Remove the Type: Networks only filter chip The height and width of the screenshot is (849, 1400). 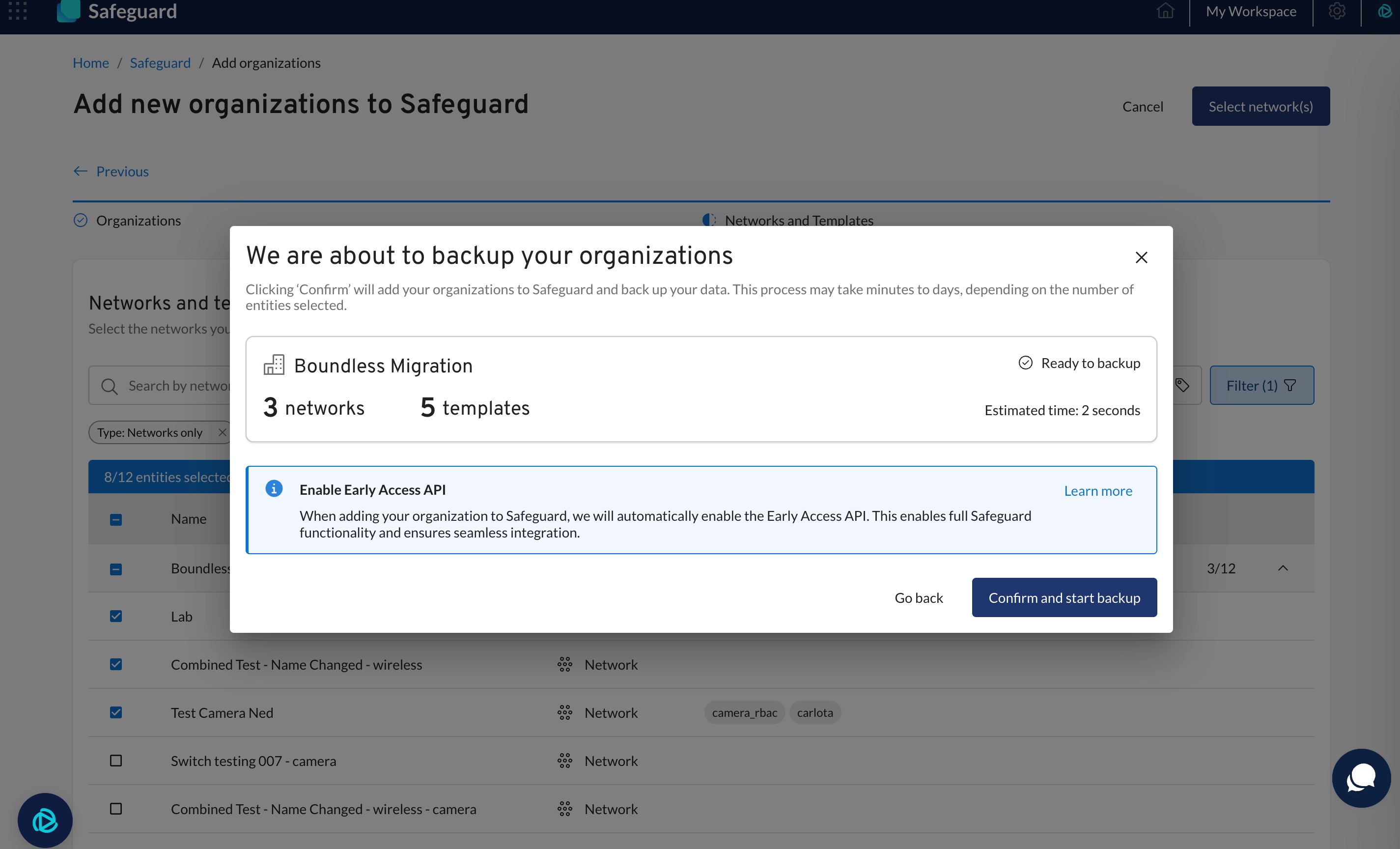[222, 432]
